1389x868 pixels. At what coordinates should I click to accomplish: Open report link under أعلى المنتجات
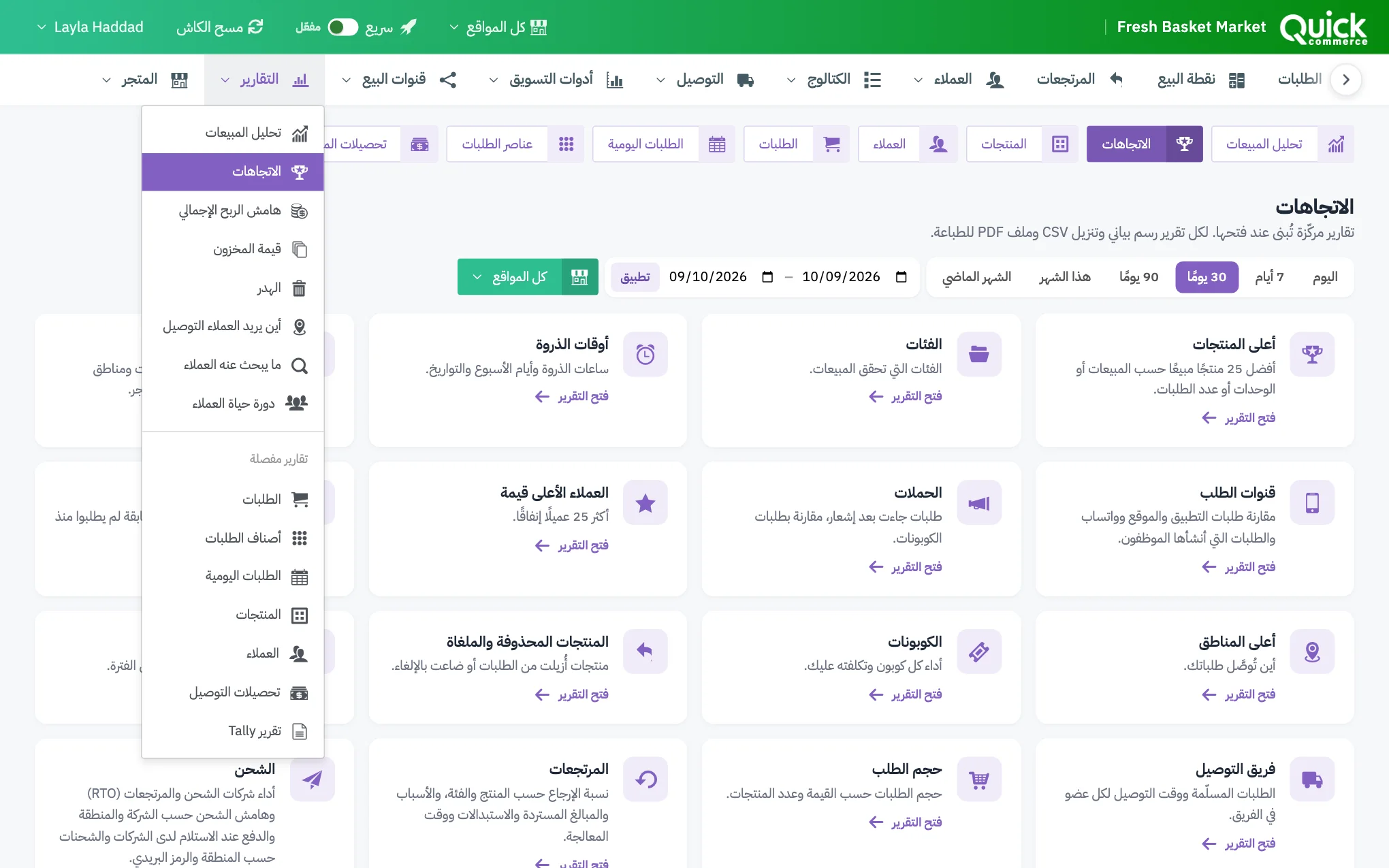(x=1239, y=418)
